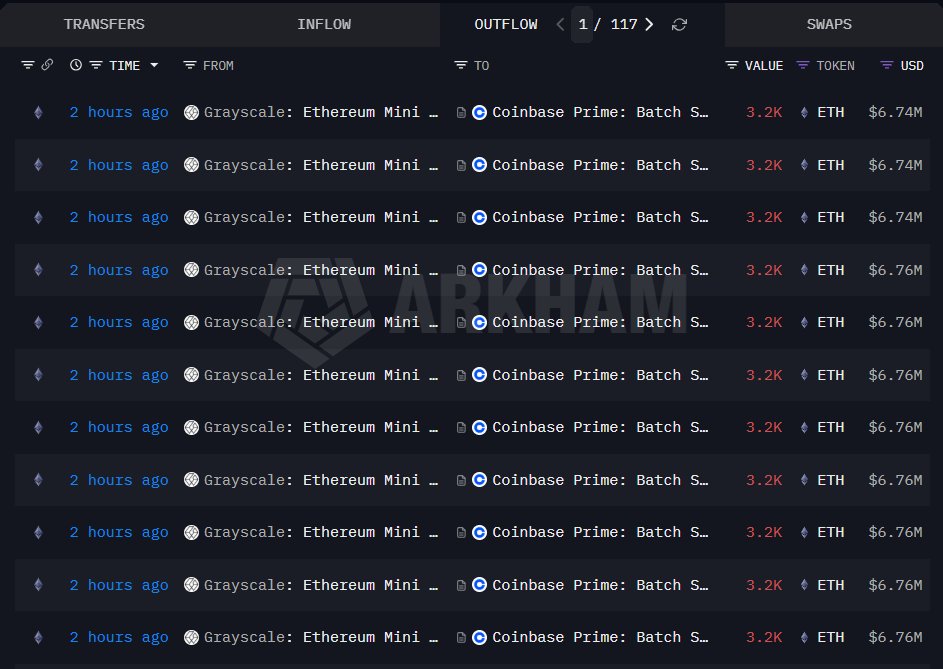Open the bottom row's '2 hours ago' link
The image size is (943, 669).
click(x=118, y=638)
